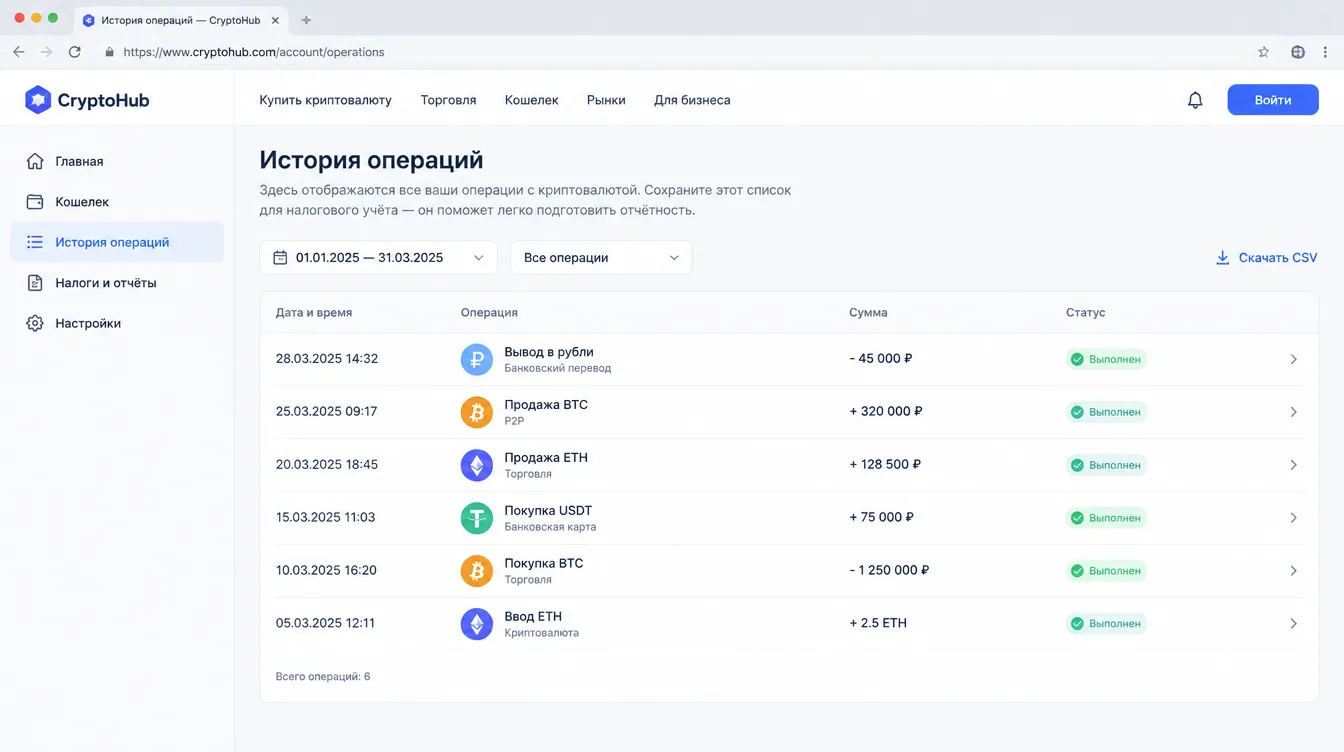Click amount - 1 250 000 ₽
Screen dimensions: 1344x752
click(889, 570)
